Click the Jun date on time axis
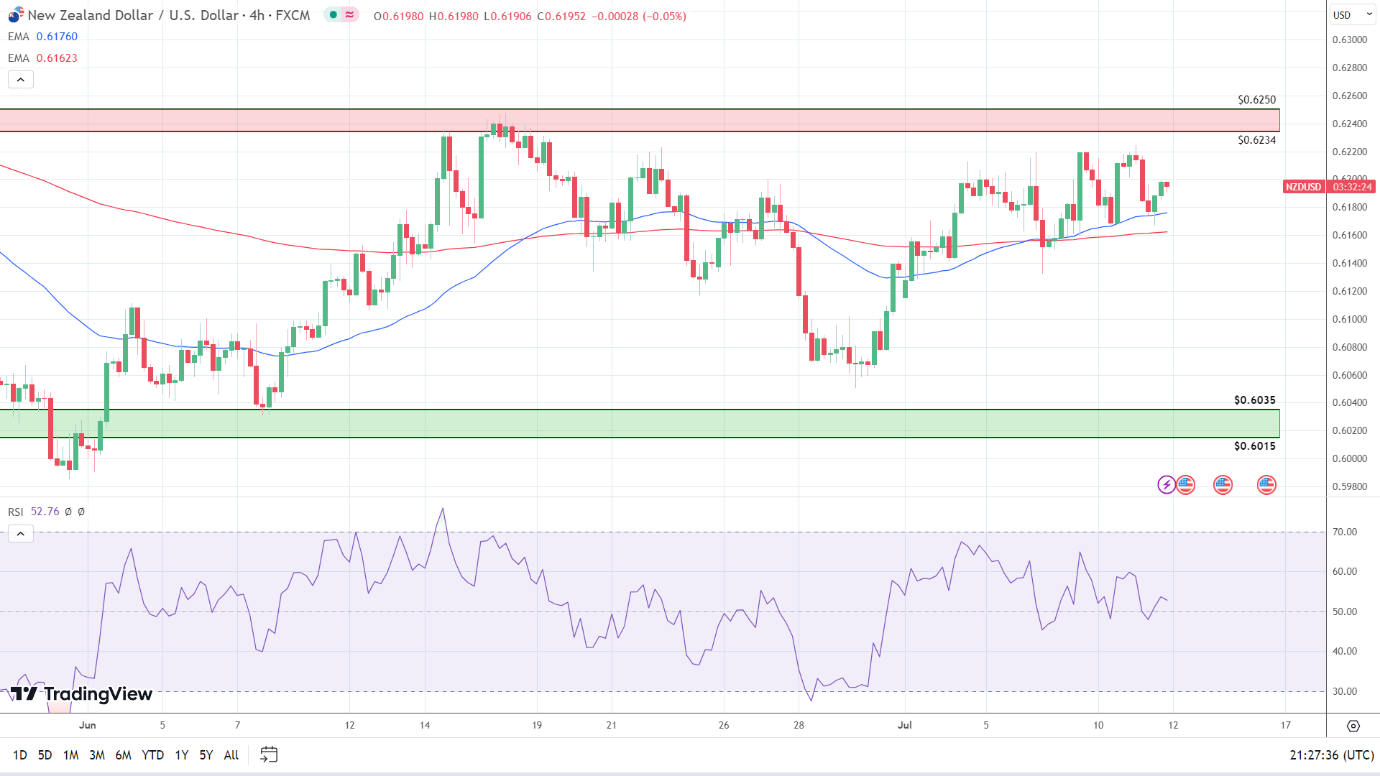The height and width of the screenshot is (776, 1380). pos(87,725)
